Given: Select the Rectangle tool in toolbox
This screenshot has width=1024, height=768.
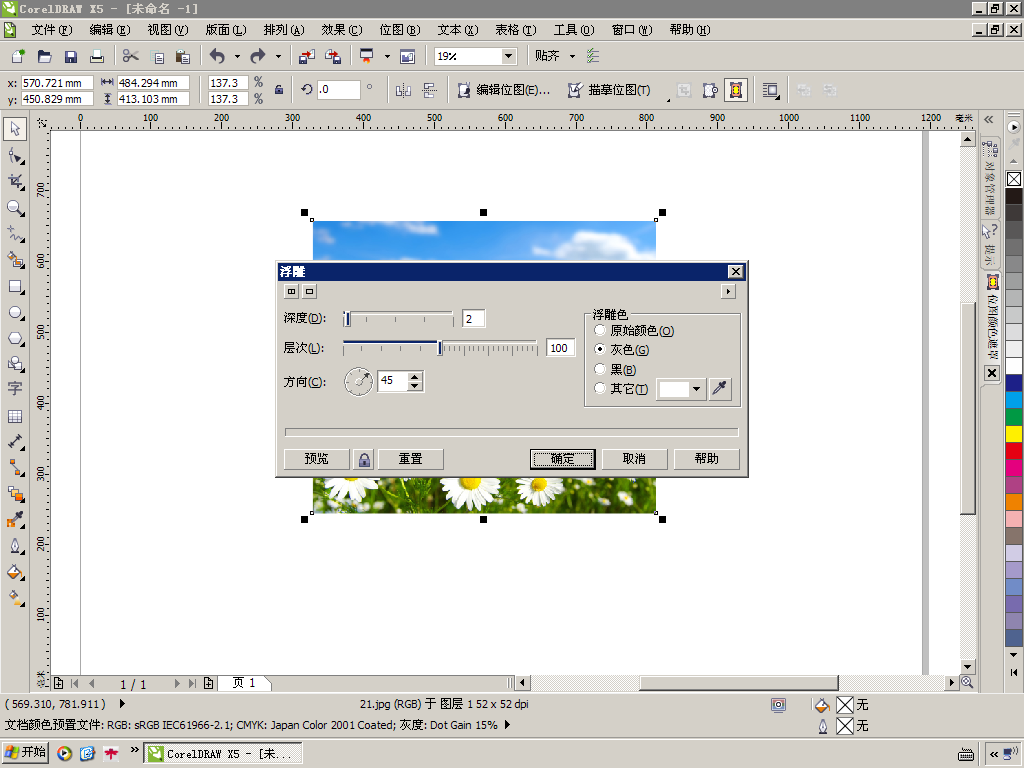Looking at the screenshot, I should tap(14, 287).
